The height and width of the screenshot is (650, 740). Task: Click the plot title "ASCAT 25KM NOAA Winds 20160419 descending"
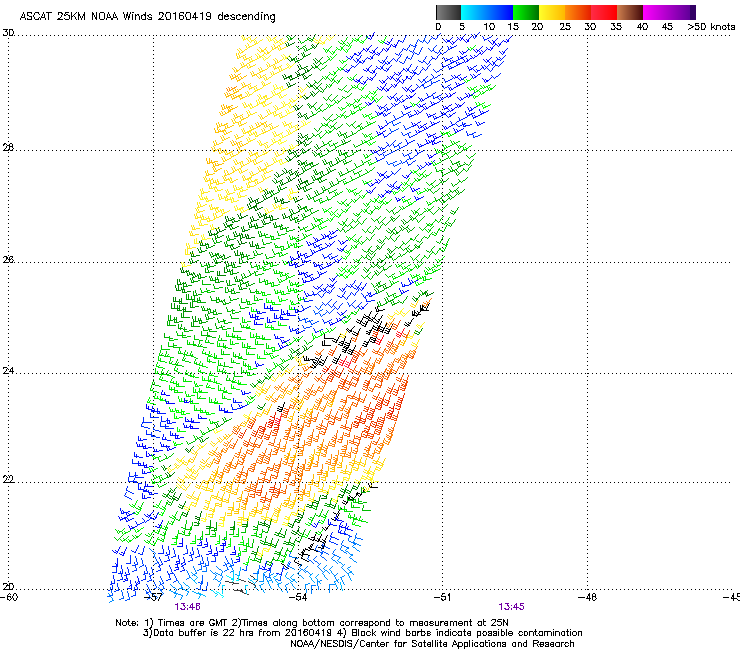[147, 16]
